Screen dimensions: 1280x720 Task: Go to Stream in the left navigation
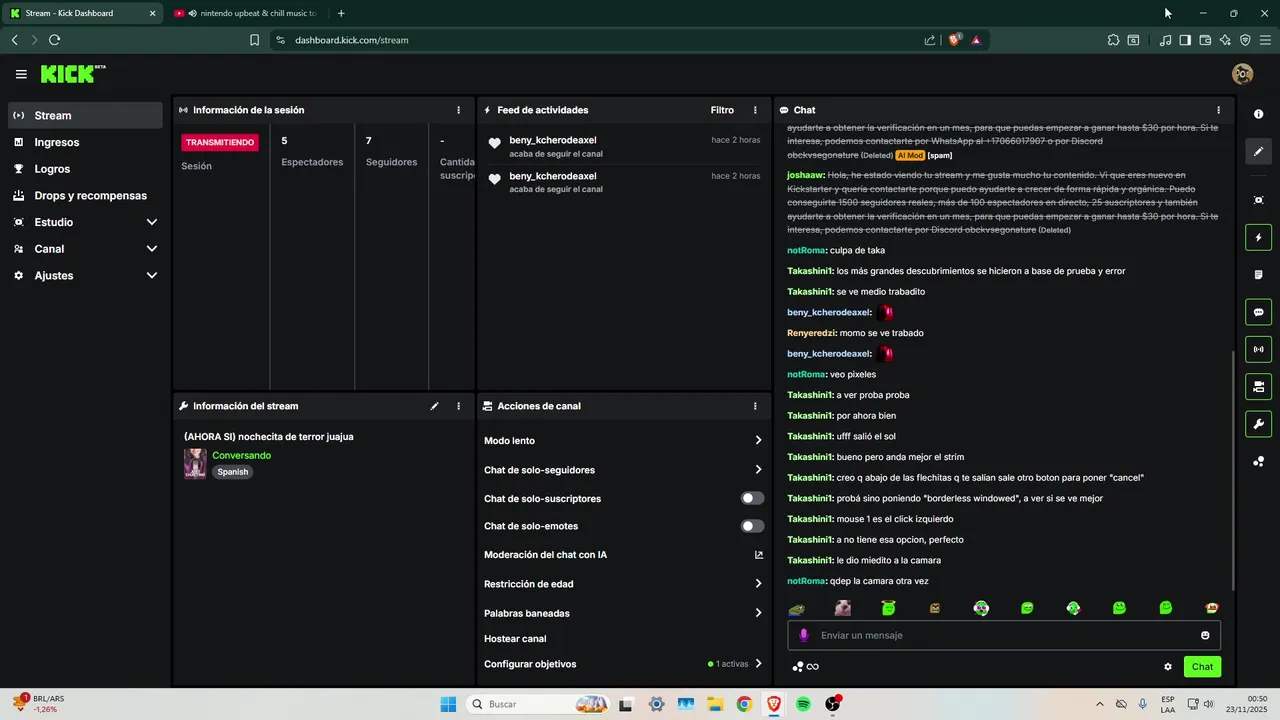(x=86, y=115)
